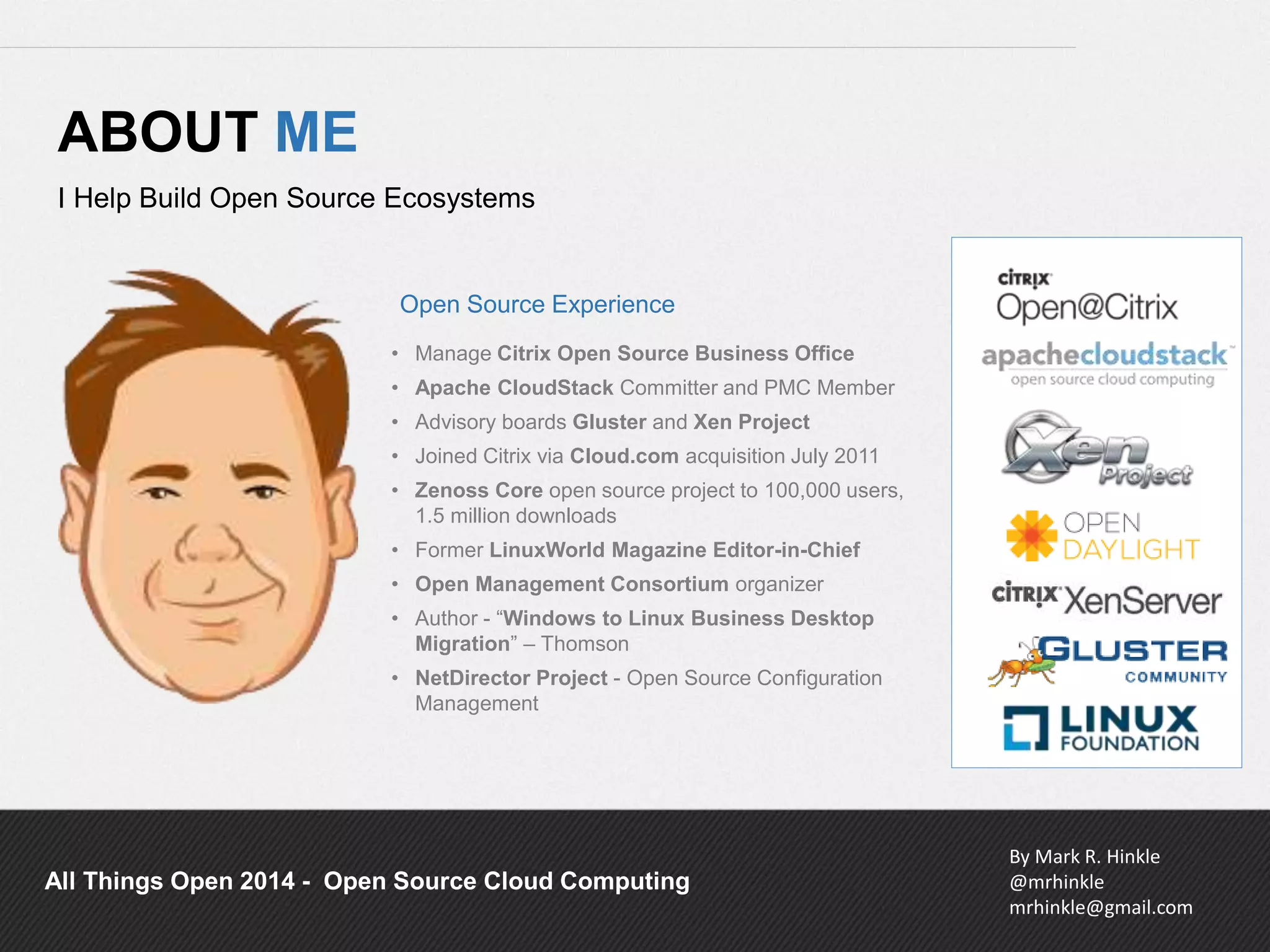
Task: Click 'By Mark R. Hinkle' footer text
Action: [x=1085, y=857]
